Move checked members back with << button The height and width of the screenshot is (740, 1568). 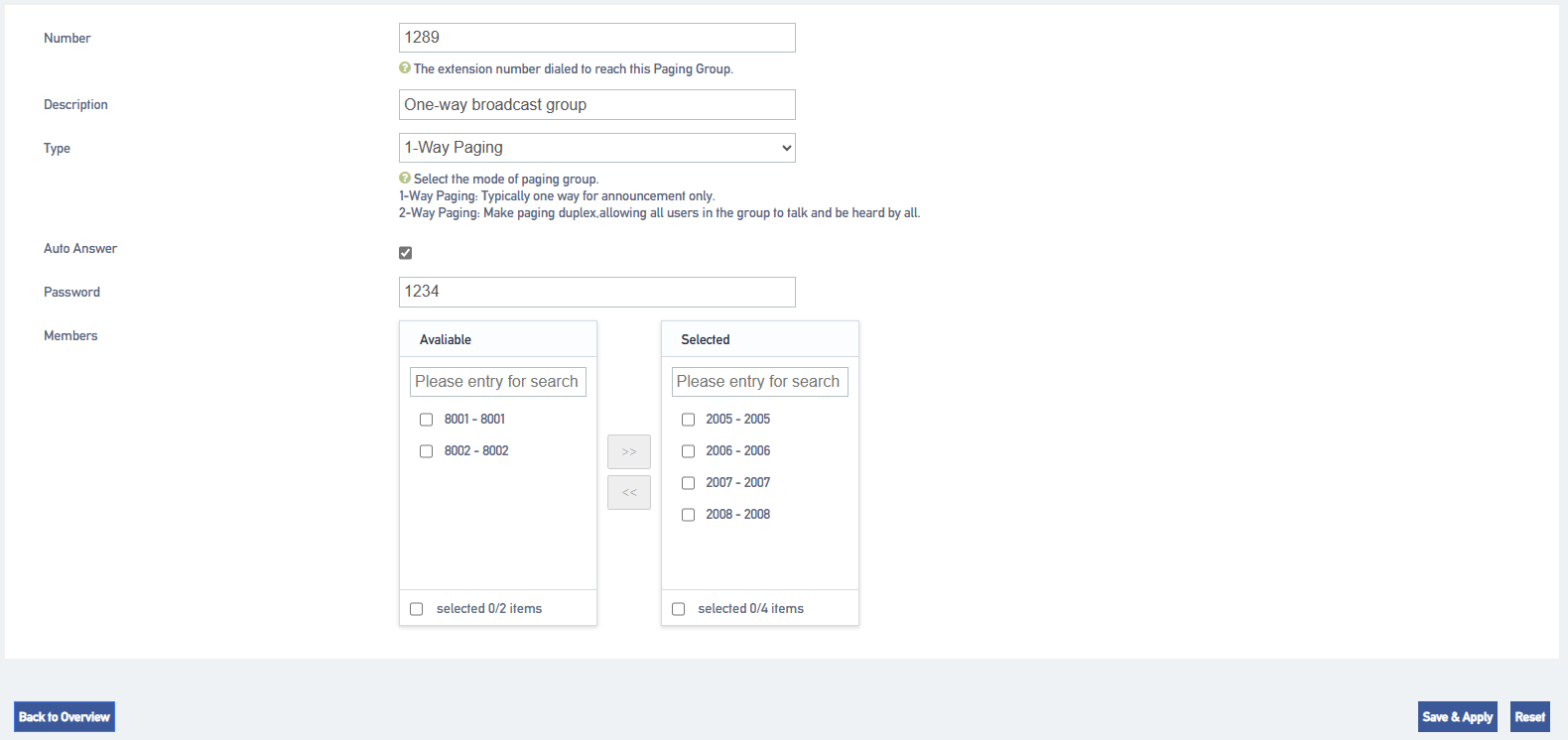pyautogui.click(x=629, y=492)
